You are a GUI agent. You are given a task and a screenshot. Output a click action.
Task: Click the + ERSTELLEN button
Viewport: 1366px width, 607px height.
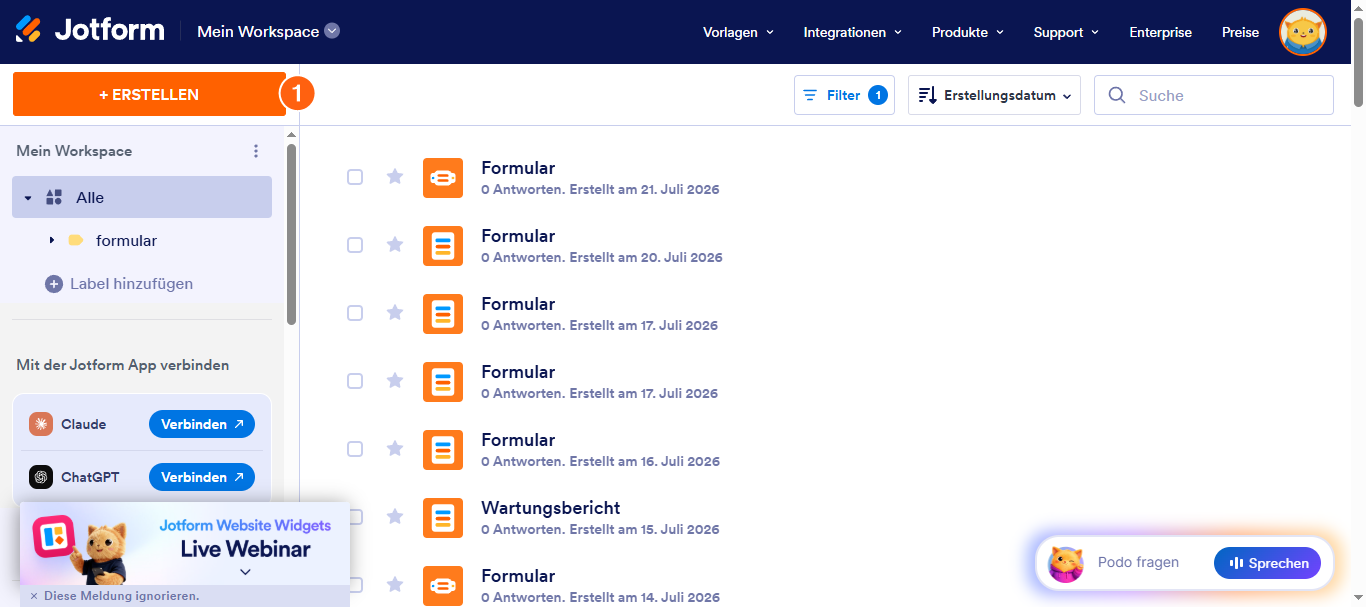pos(149,94)
